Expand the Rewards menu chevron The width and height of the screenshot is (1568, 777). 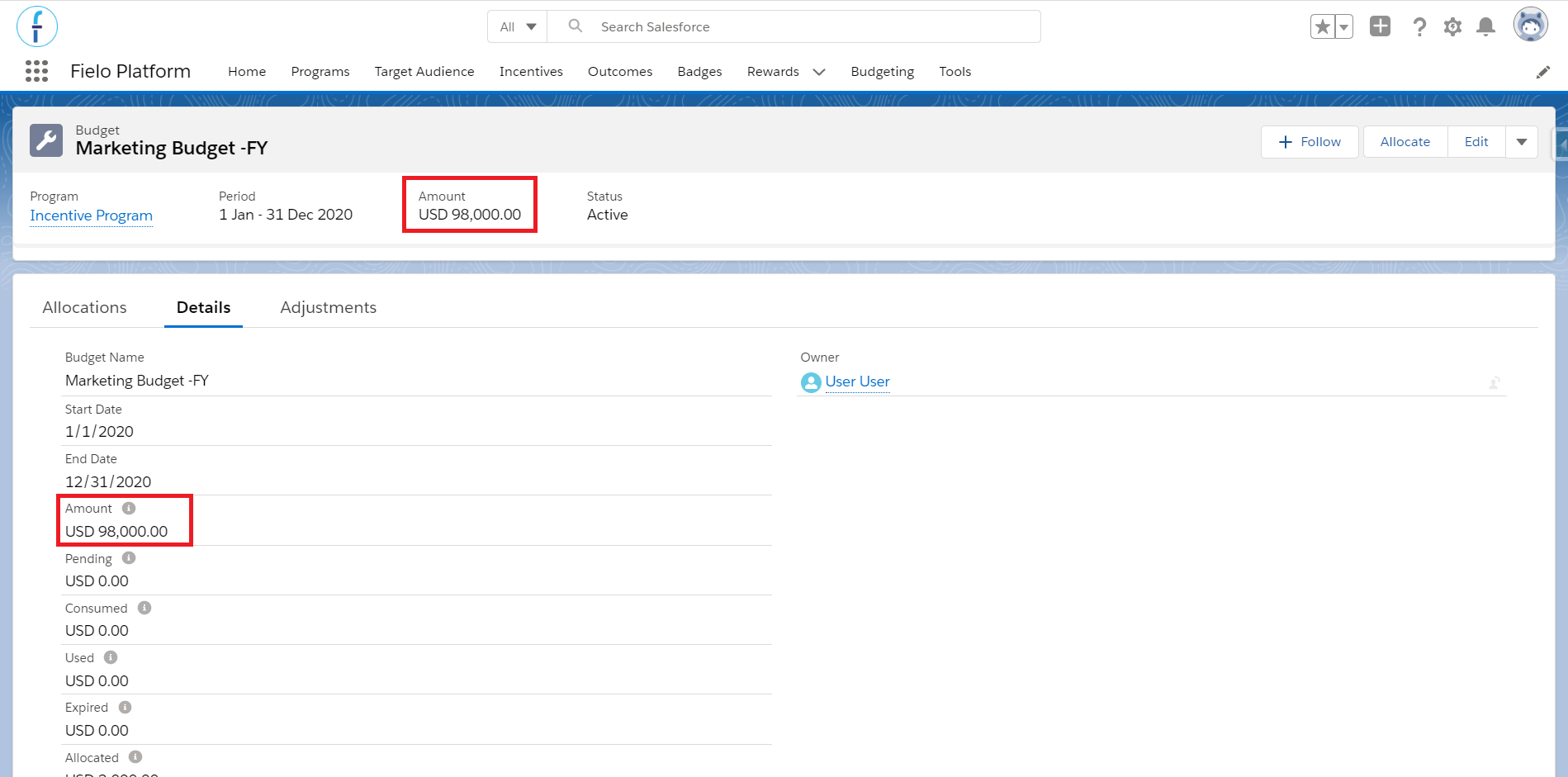pos(819,72)
